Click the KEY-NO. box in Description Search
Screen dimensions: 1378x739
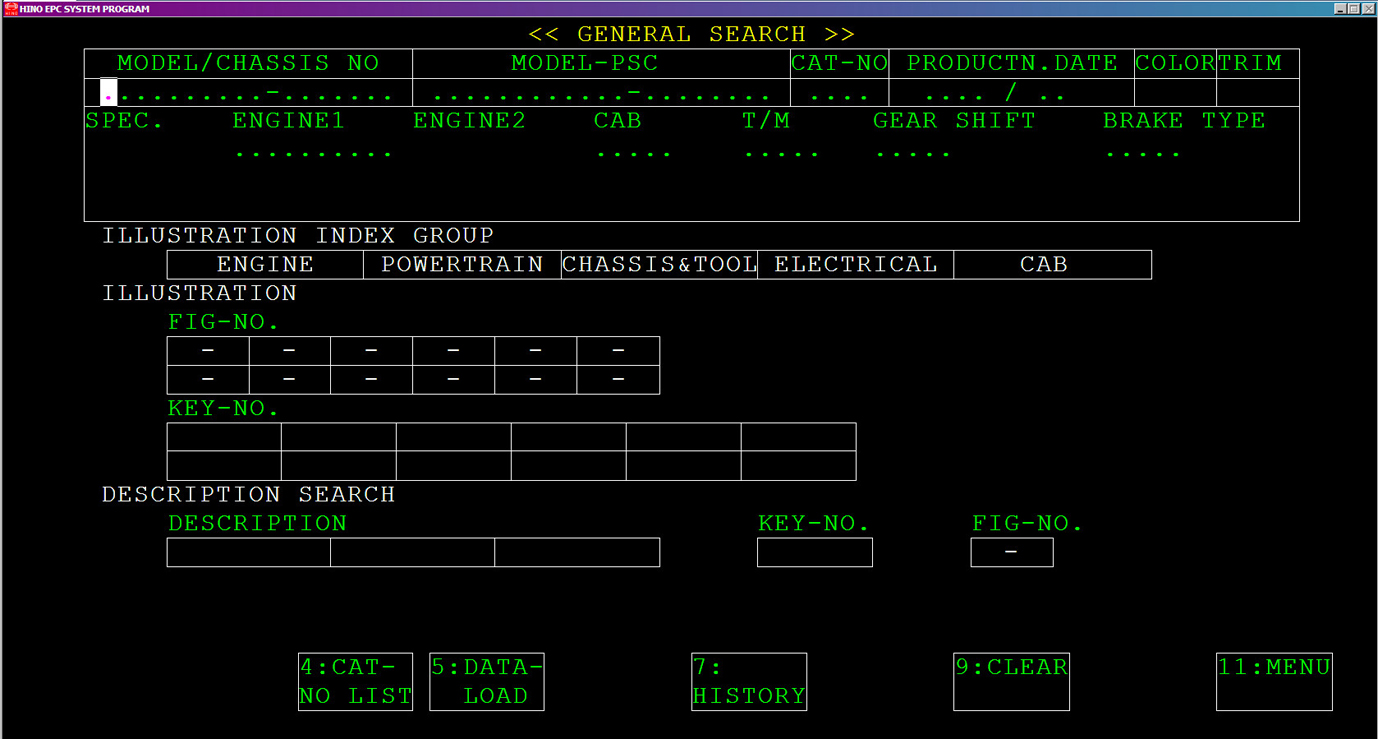[x=814, y=552]
